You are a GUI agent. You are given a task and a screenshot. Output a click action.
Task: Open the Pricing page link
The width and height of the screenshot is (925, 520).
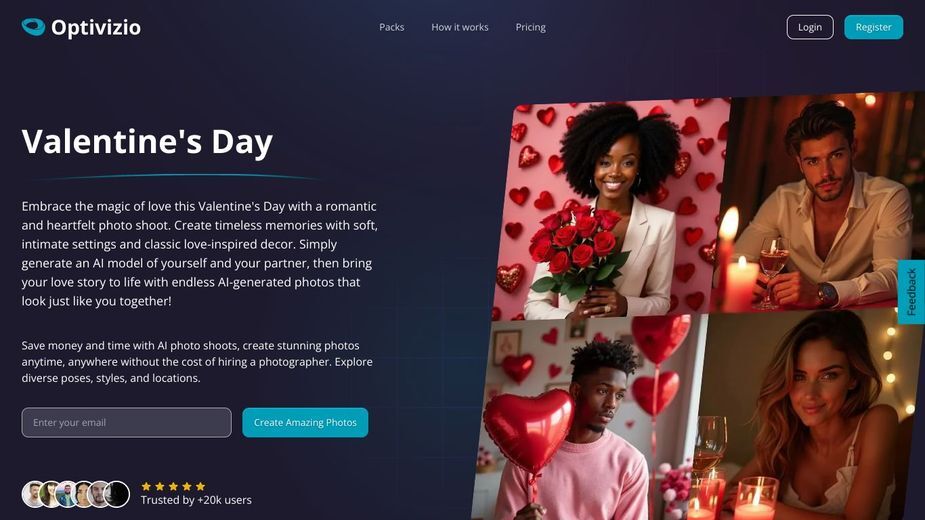click(x=530, y=27)
